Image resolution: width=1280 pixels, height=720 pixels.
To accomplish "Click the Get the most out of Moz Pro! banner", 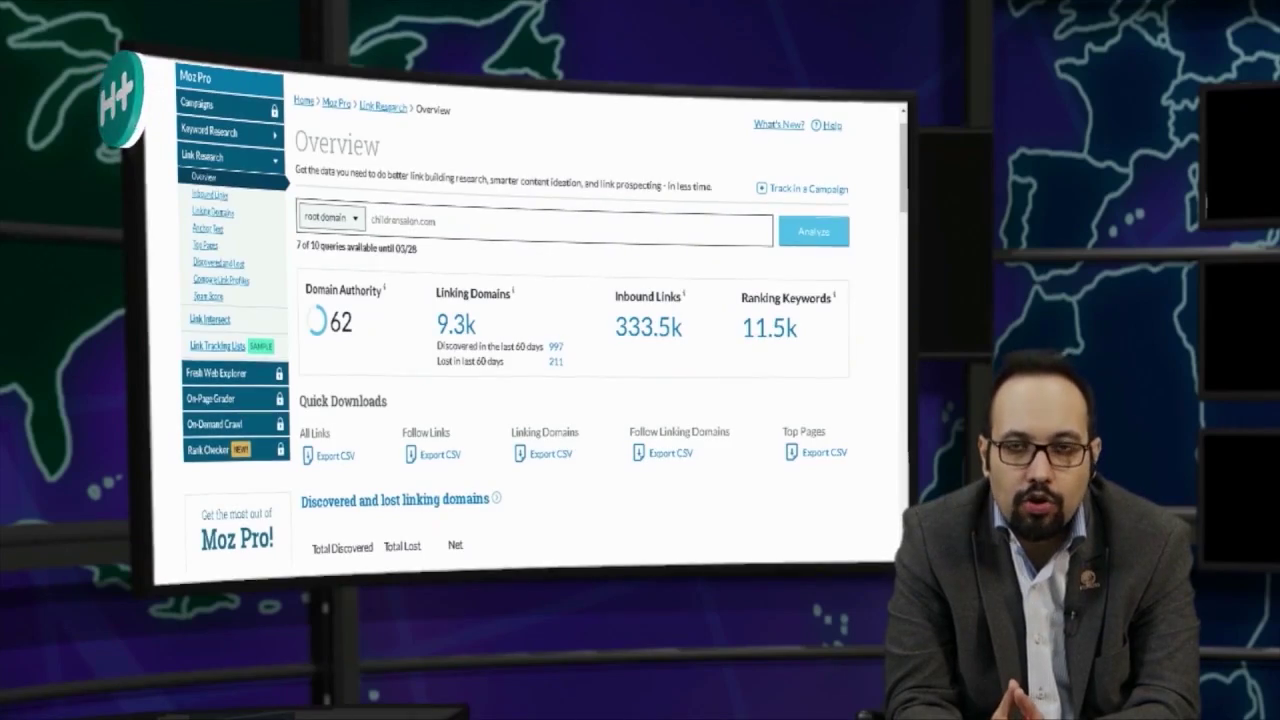I will click(237, 530).
